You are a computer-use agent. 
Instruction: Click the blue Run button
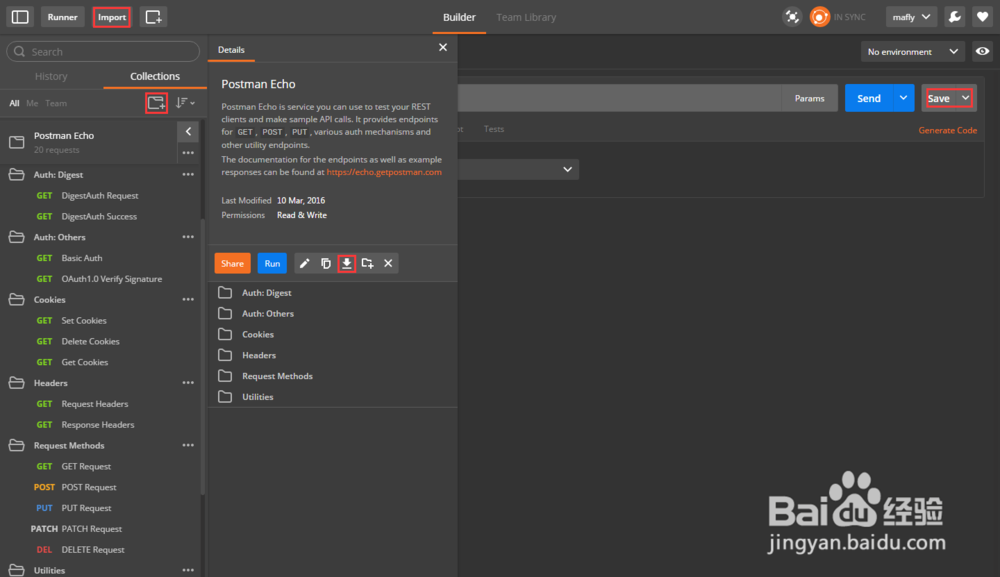[272, 263]
